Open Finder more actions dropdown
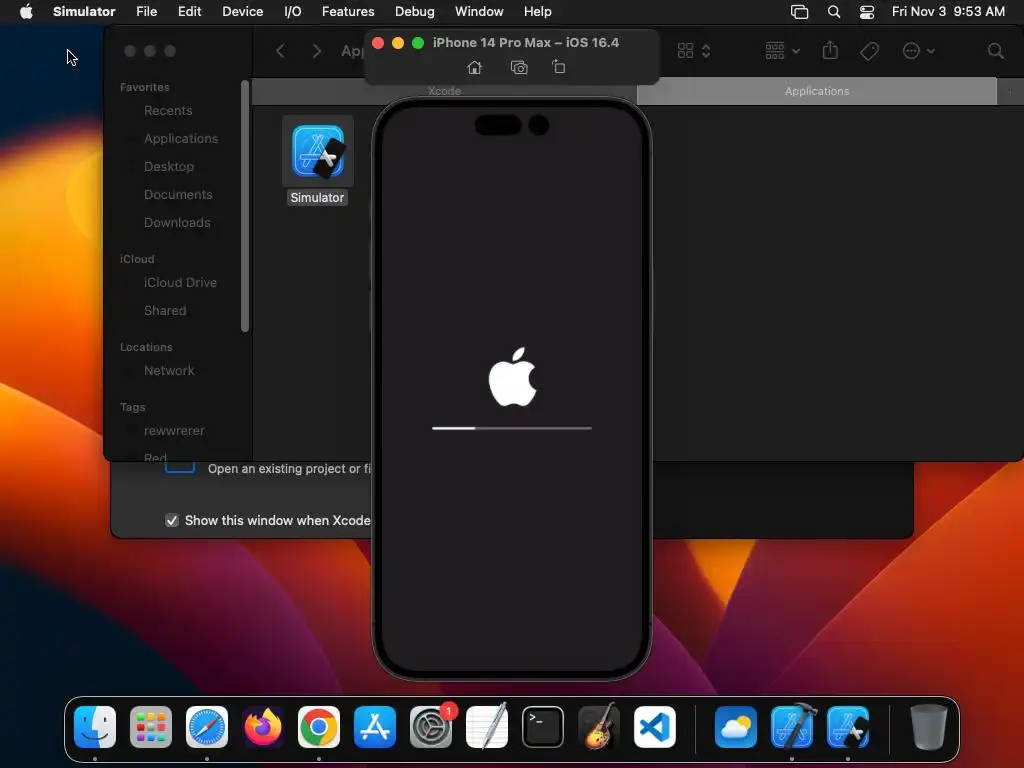 tap(918, 51)
